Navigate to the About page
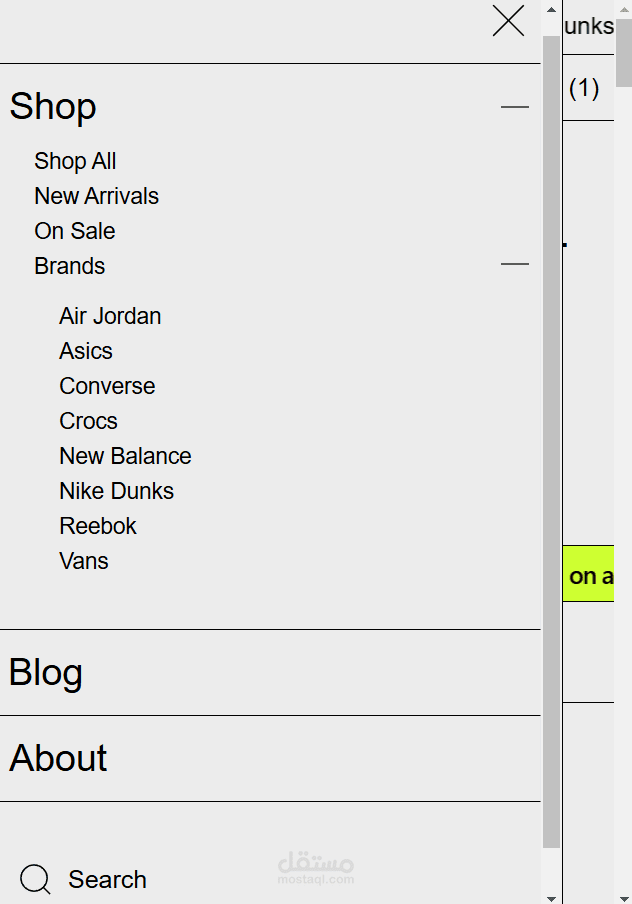This screenshot has height=904, width=632. tap(58, 759)
